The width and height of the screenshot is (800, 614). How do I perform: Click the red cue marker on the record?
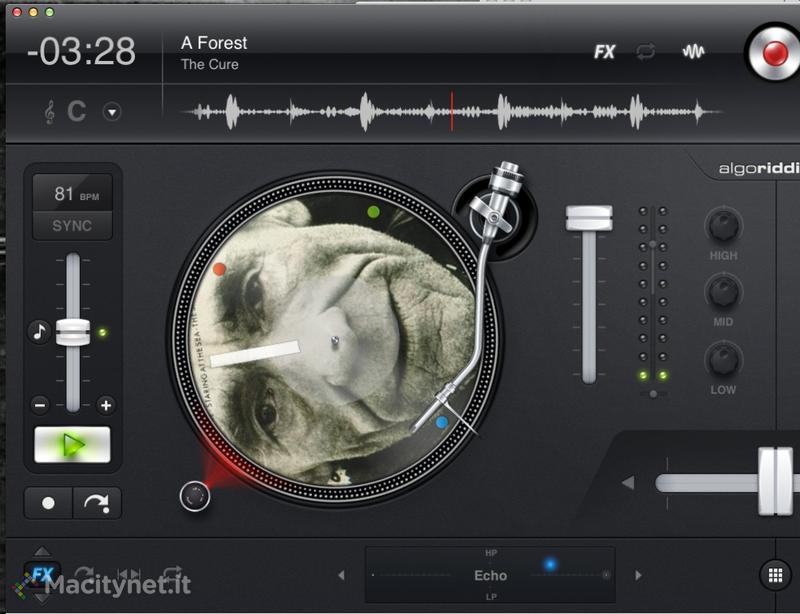coord(219,269)
